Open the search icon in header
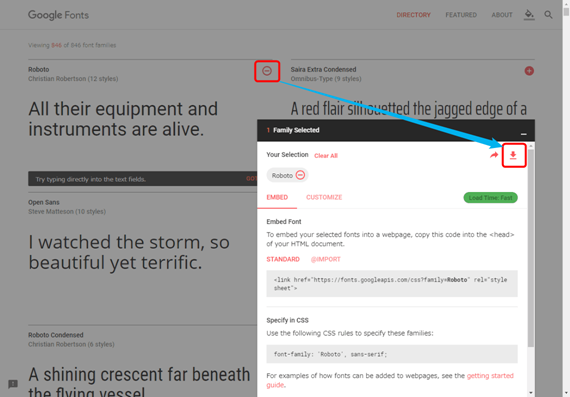Viewport: 570px width, 397px height. [548, 15]
